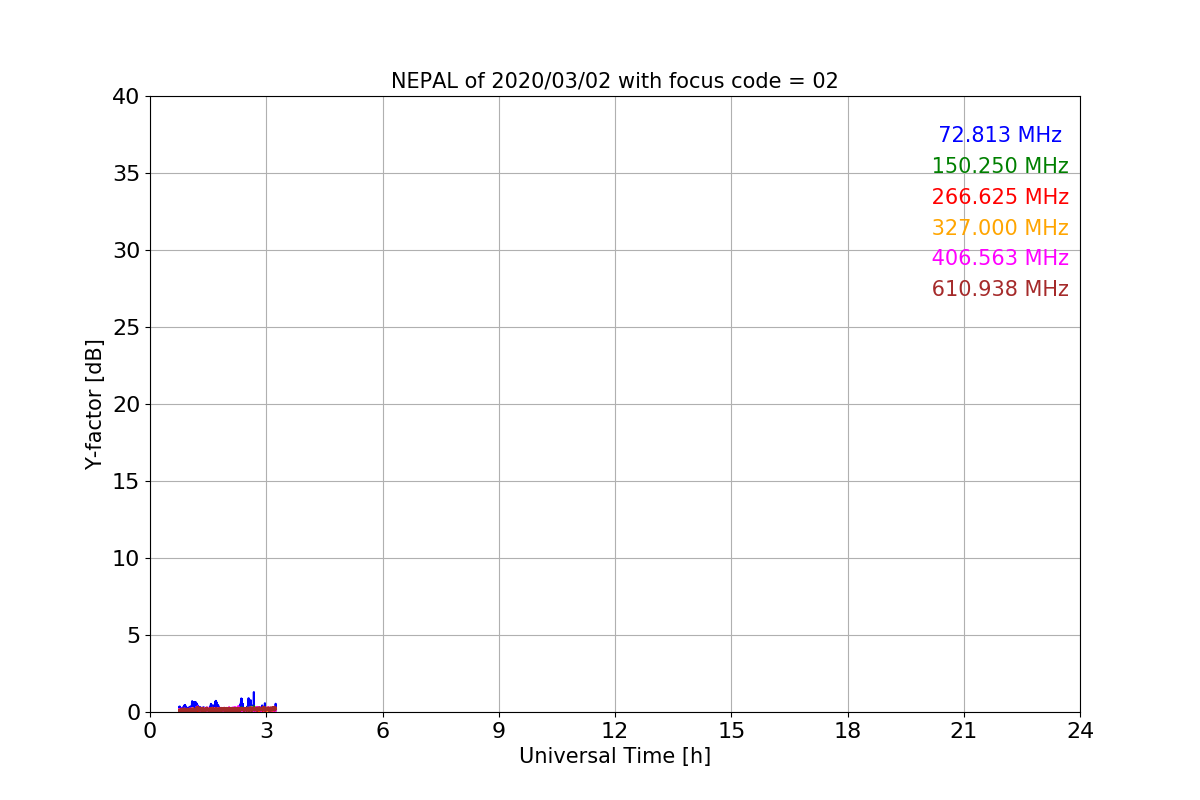This screenshot has width=1200, height=800.
Task: Click the 'Y-factor [dB]' axis label
Action: (94, 404)
